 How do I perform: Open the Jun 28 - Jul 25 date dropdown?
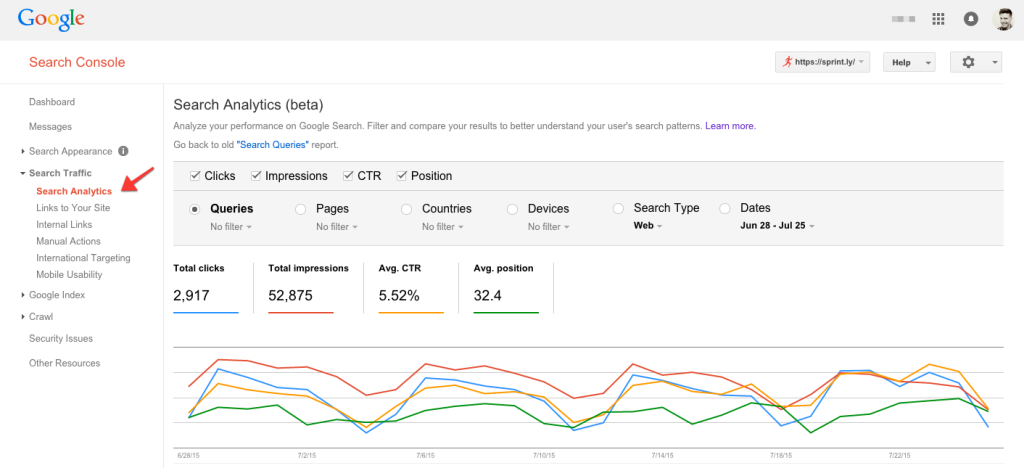pyautogui.click(x=777, y=226)
